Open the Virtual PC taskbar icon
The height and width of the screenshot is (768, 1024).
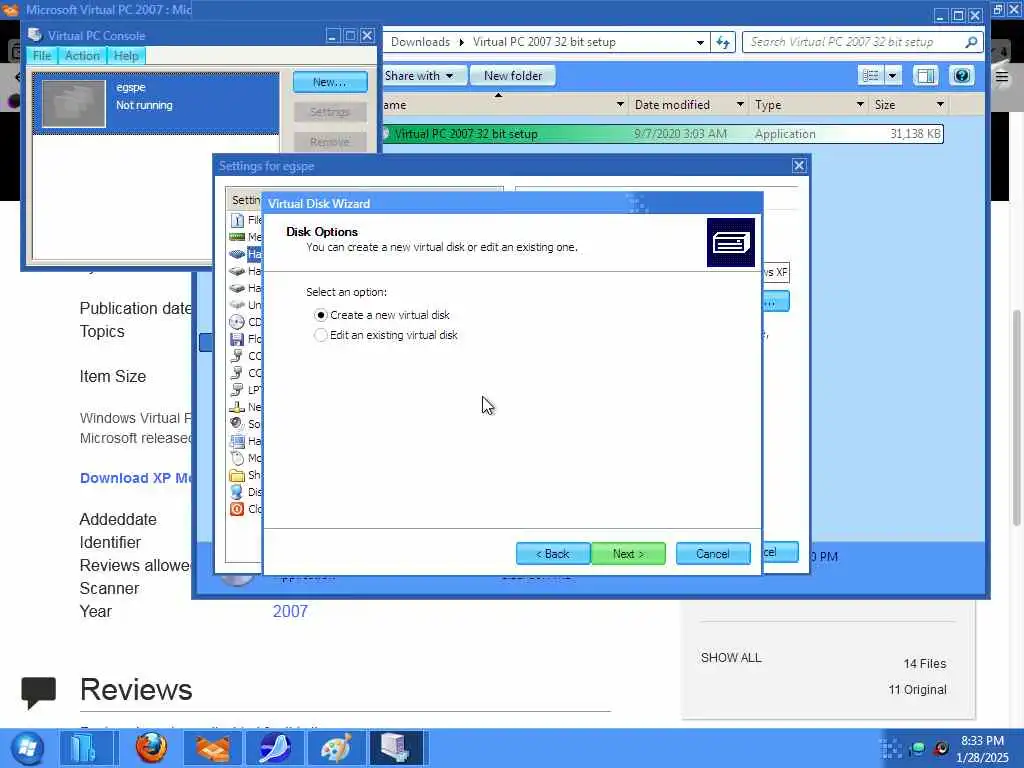coord(396,748)
